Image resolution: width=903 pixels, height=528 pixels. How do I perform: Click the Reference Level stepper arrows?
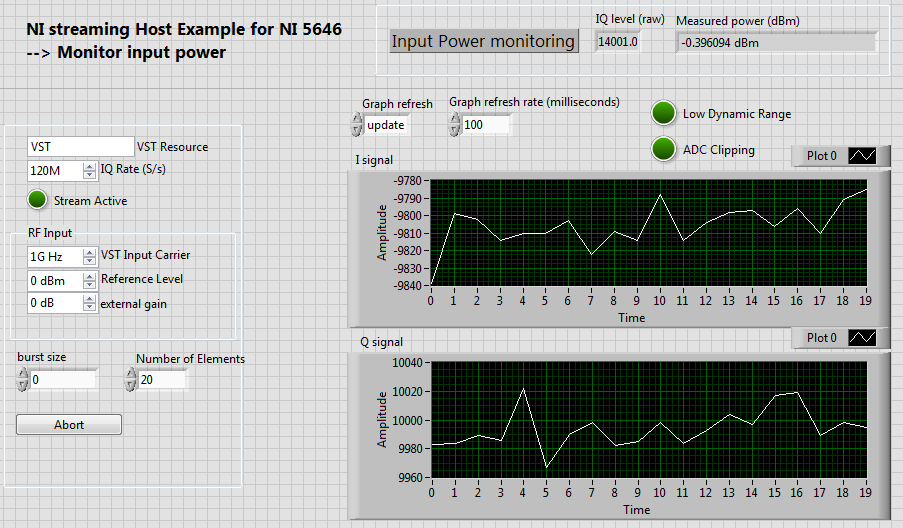coord(90,280)
